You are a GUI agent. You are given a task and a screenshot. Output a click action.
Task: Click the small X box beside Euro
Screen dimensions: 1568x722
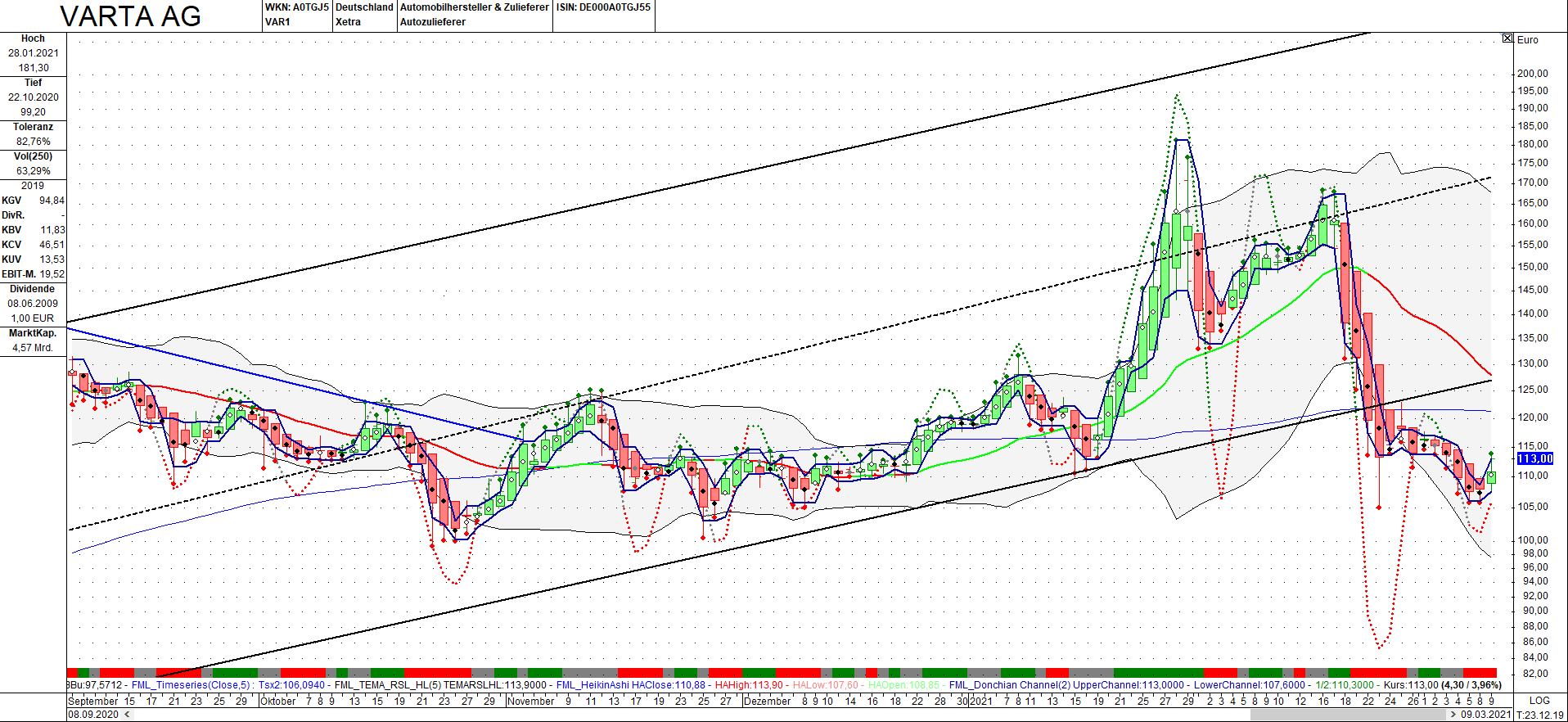pos(1507,38)
